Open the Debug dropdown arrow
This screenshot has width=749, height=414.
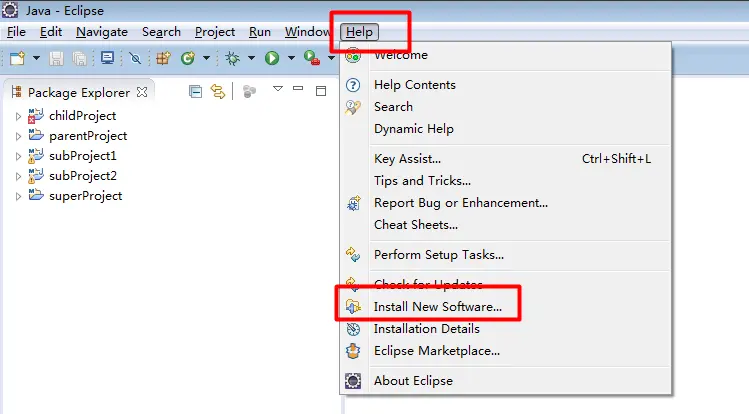pos(251,58)
